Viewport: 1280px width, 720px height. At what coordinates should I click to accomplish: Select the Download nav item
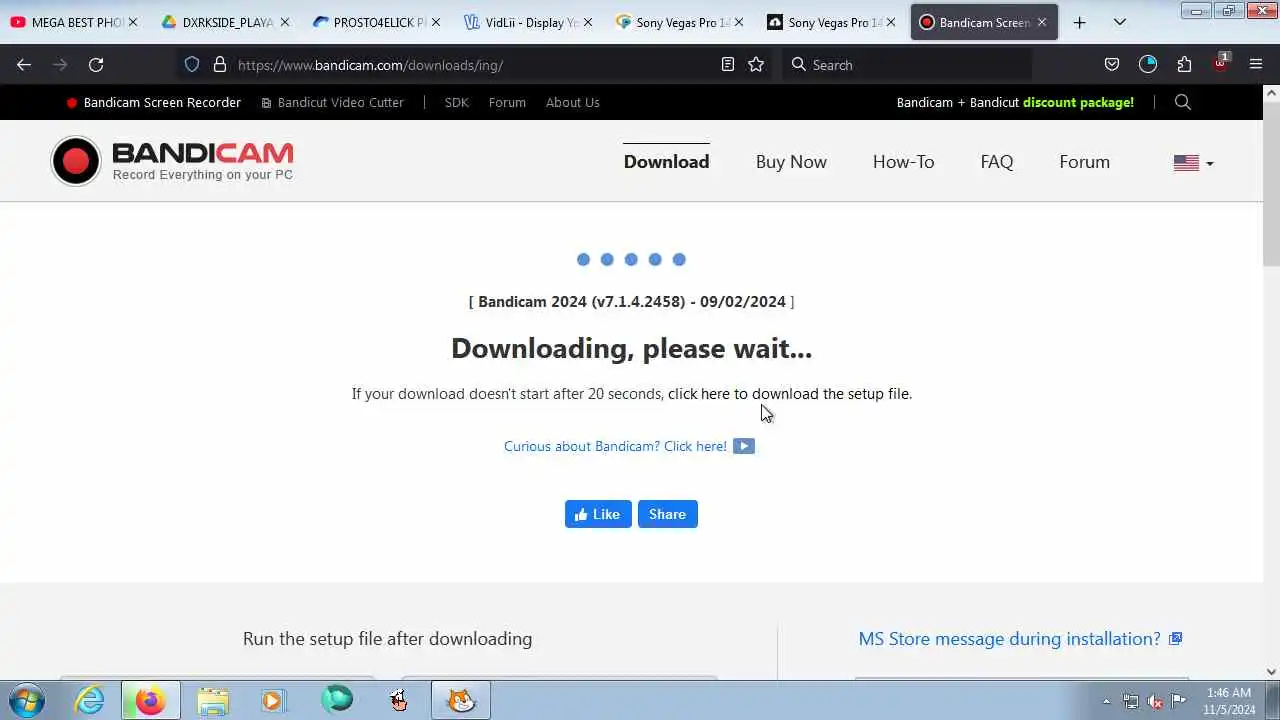pos(666,162)
